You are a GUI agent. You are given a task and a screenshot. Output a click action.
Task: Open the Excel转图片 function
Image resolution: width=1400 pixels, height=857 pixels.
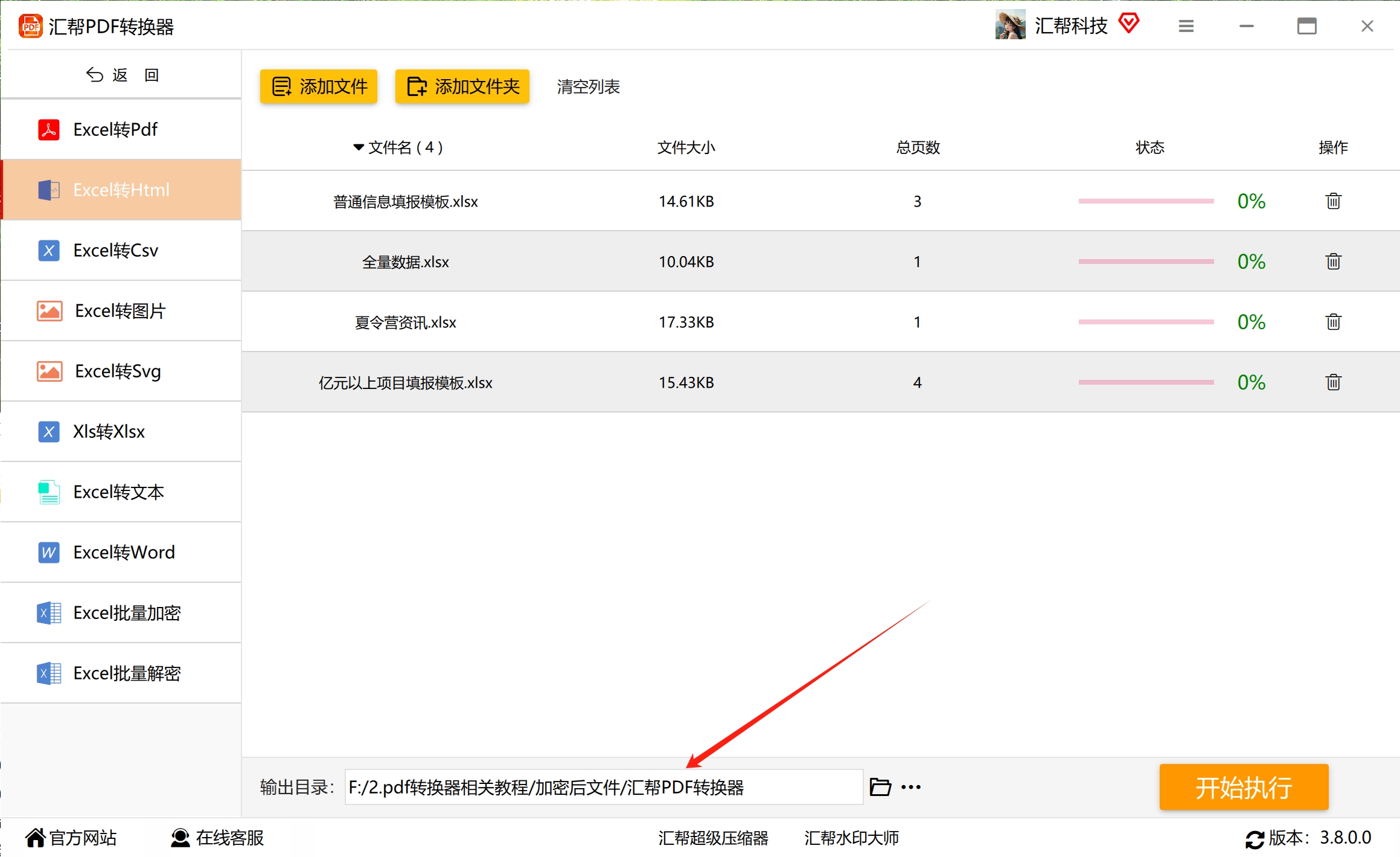point(121,310)
